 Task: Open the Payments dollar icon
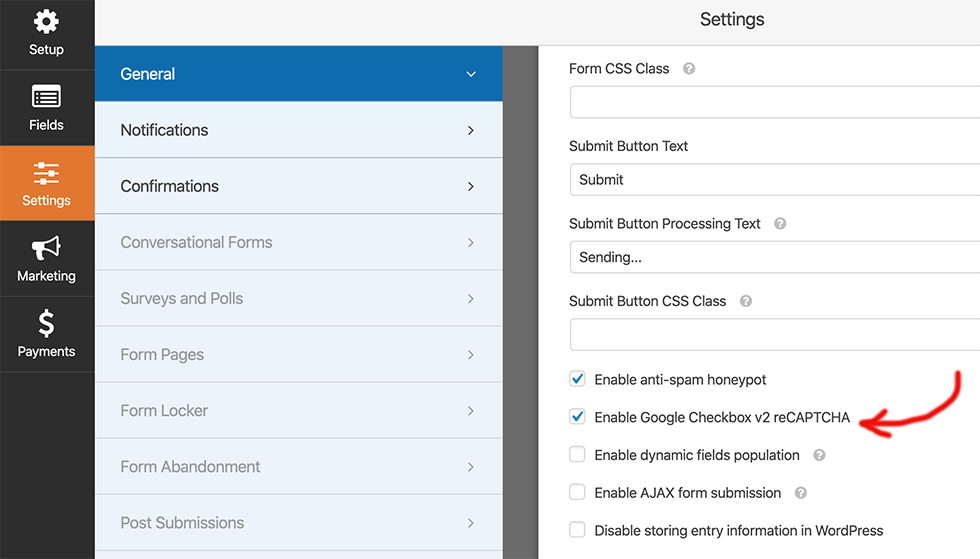[46, 324]
